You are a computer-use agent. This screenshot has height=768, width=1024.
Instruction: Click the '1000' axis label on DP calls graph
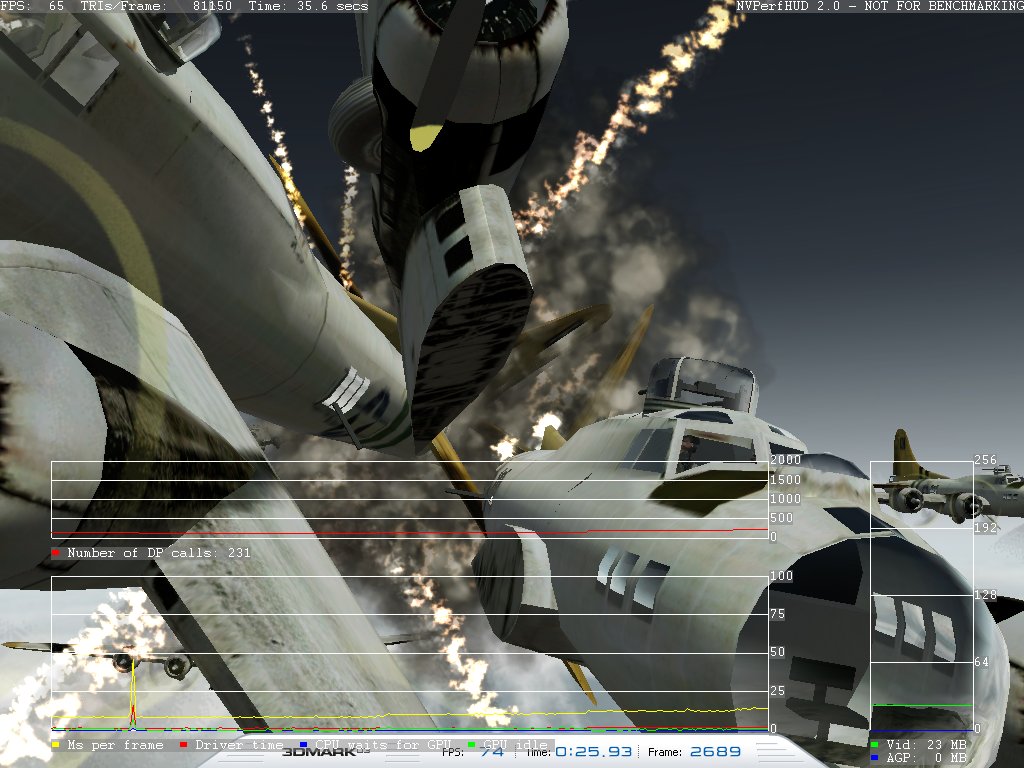point(786,498)
